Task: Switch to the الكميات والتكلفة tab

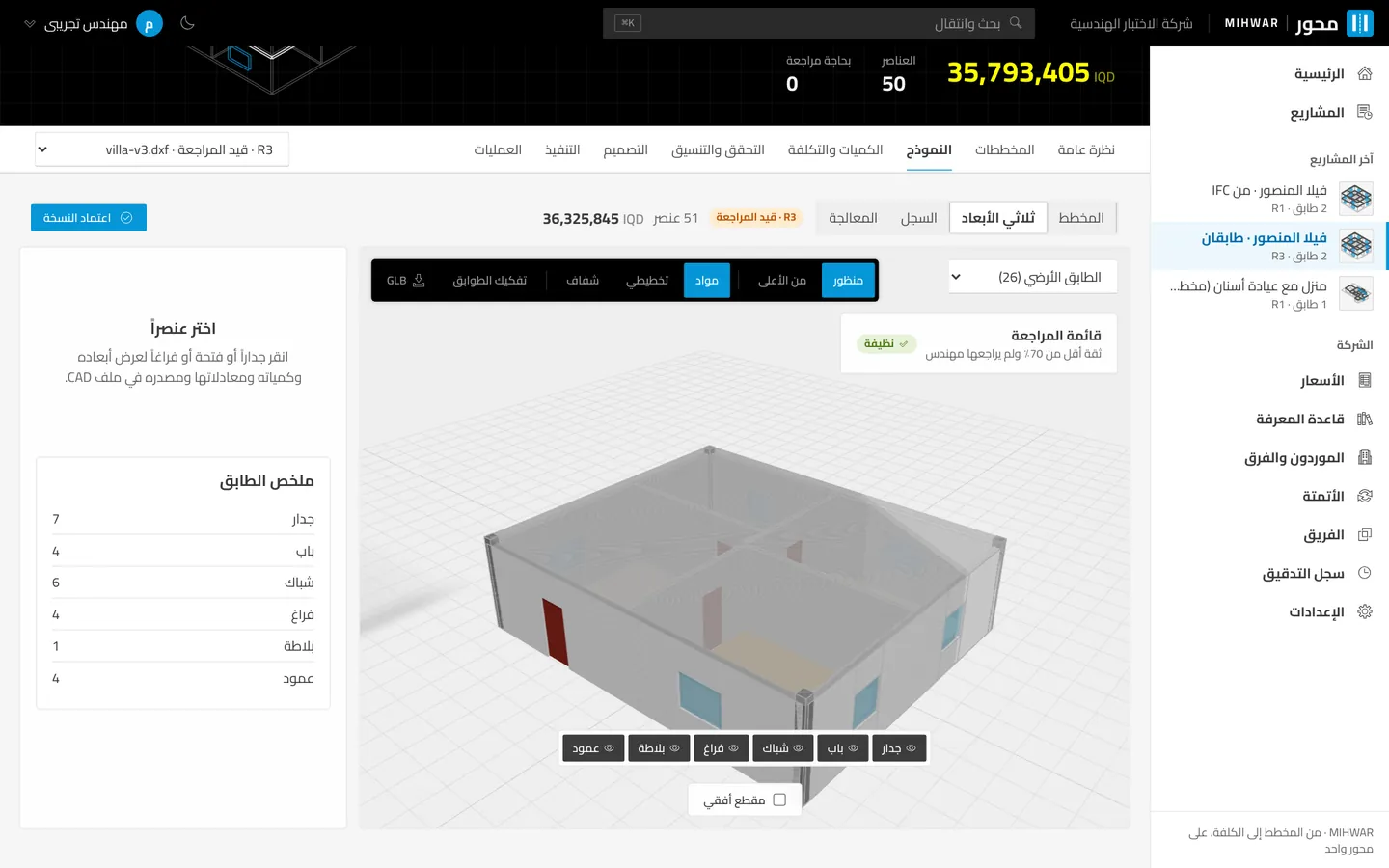Action: pos(835,149)
